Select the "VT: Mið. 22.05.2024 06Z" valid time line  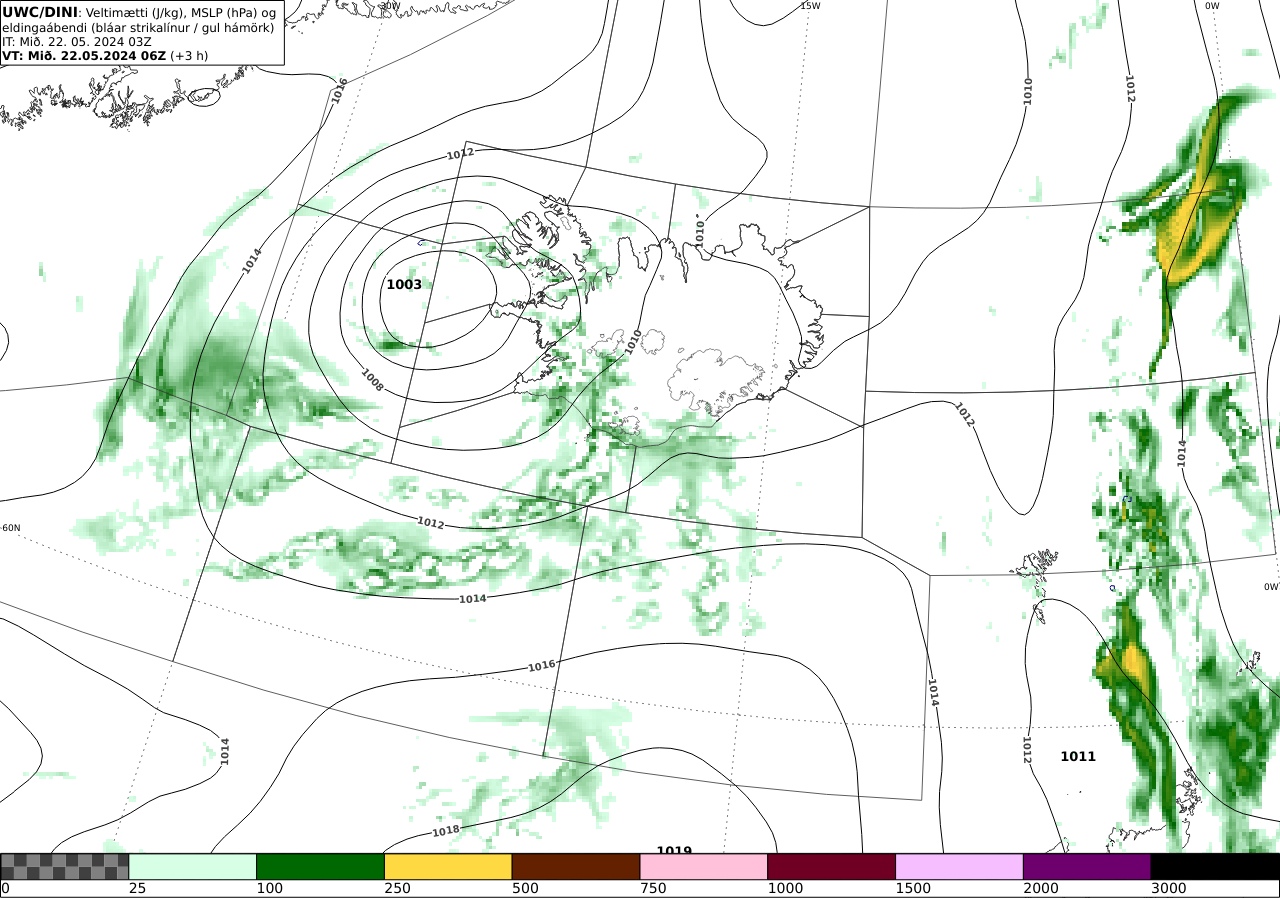(x=105, y=56)
